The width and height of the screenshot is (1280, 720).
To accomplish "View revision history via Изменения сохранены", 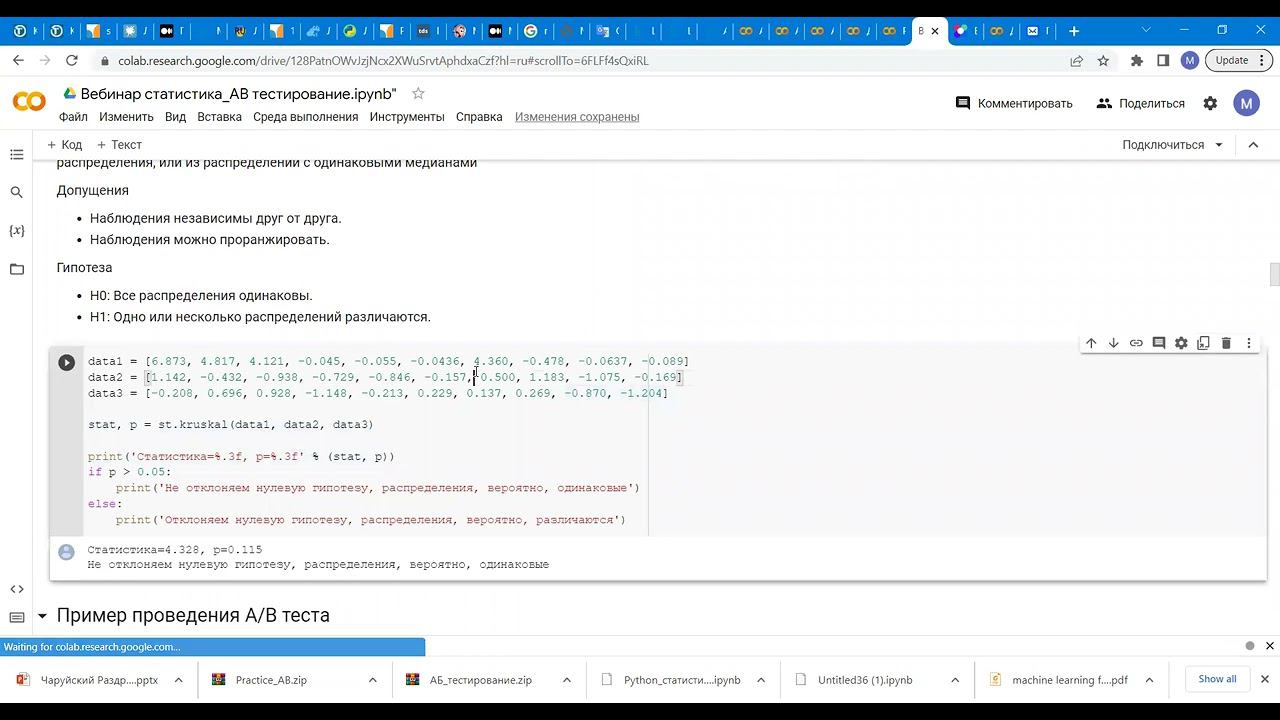I will pyautogui.click(x=577, y=117).
